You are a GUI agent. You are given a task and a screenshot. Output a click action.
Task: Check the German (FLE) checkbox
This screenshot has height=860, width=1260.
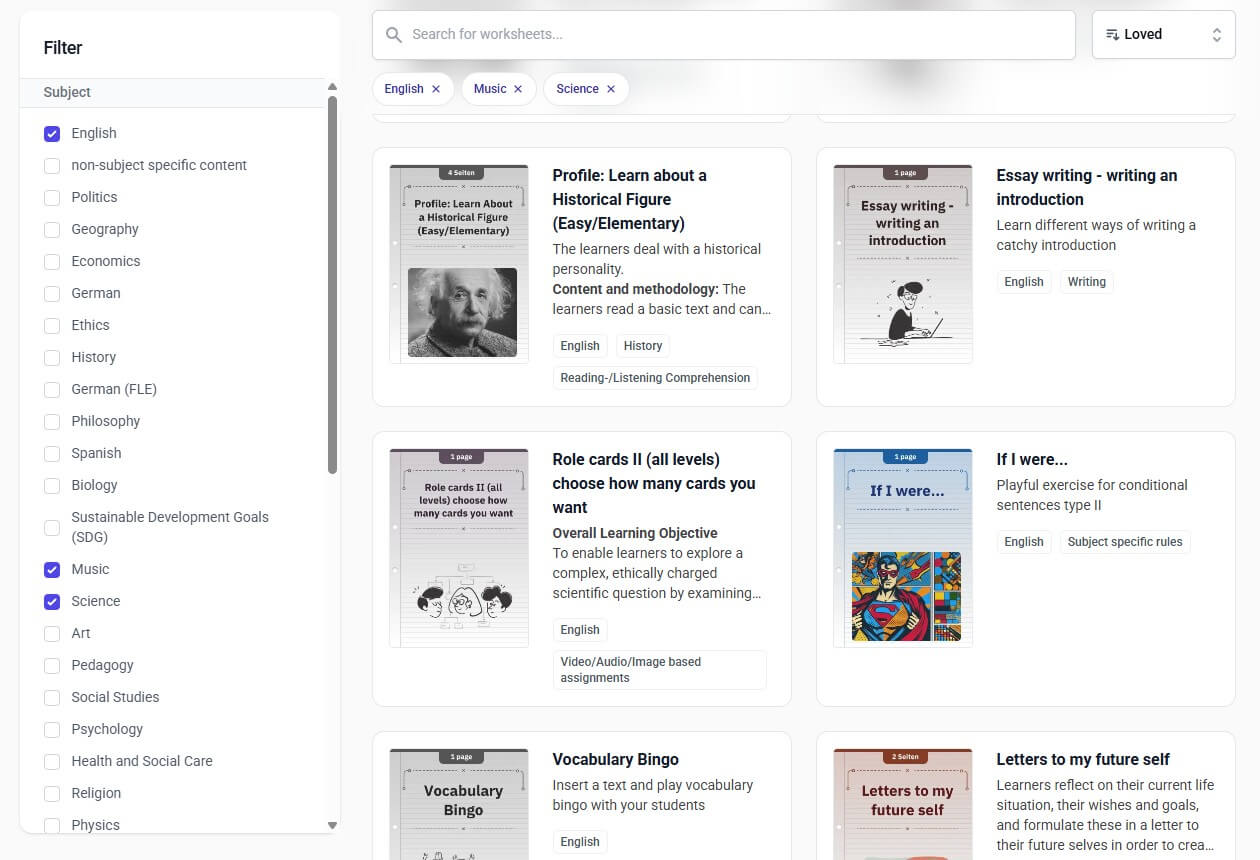[52, 389]
